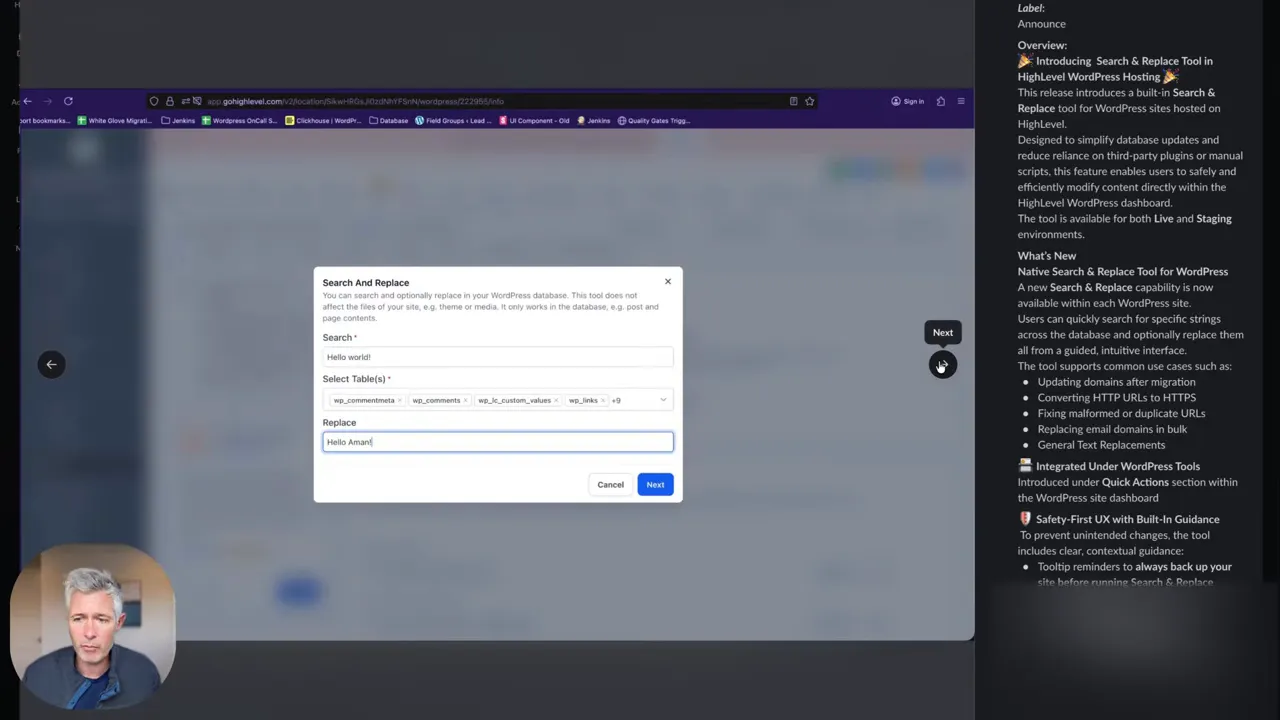Remove the wp_links table chip
Viewport: 1280px width, 720px height.
pyautogui.click(x=603, y=400)
